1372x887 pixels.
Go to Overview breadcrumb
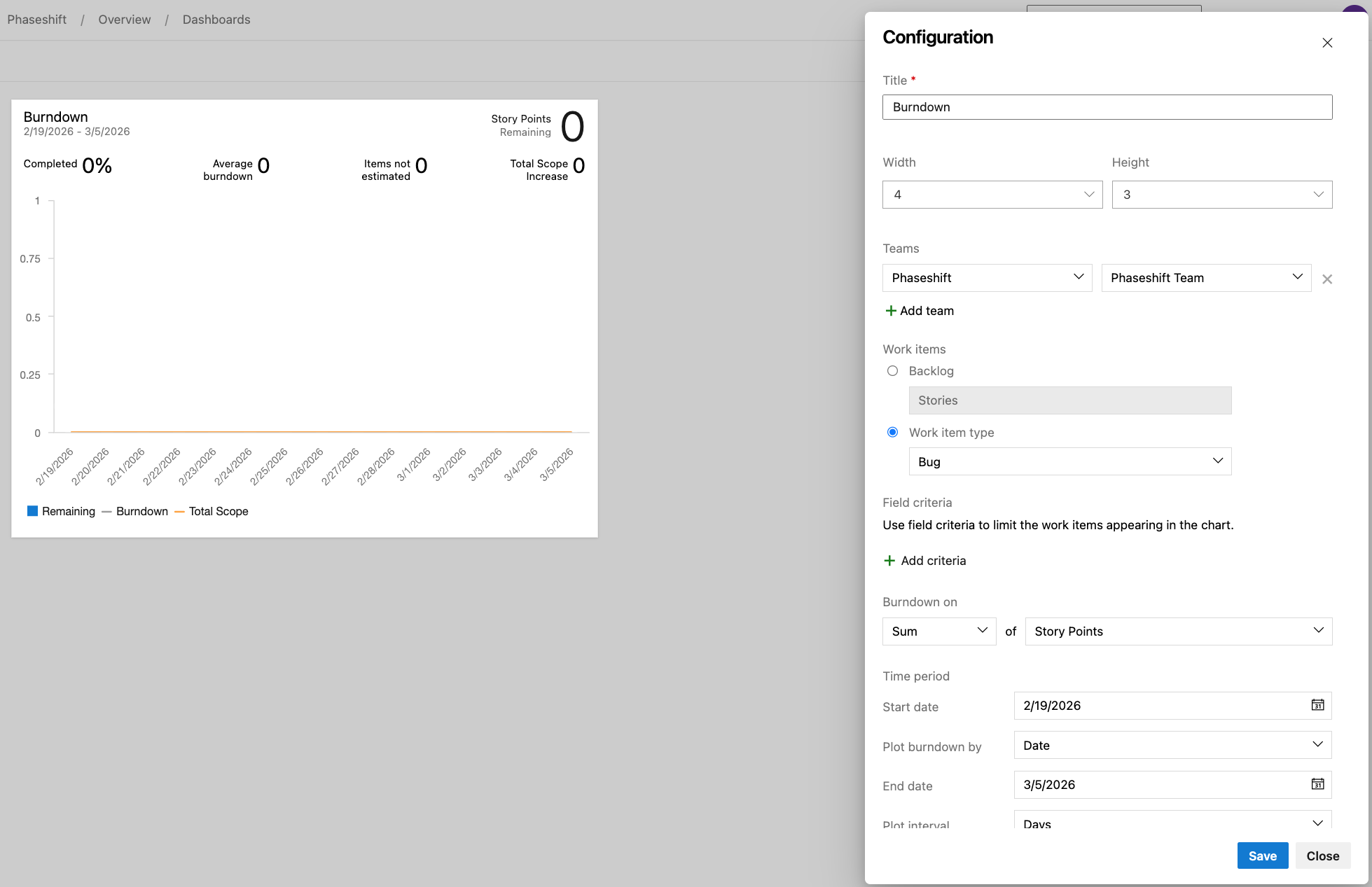pyautogui.click(x=124, y=20)
